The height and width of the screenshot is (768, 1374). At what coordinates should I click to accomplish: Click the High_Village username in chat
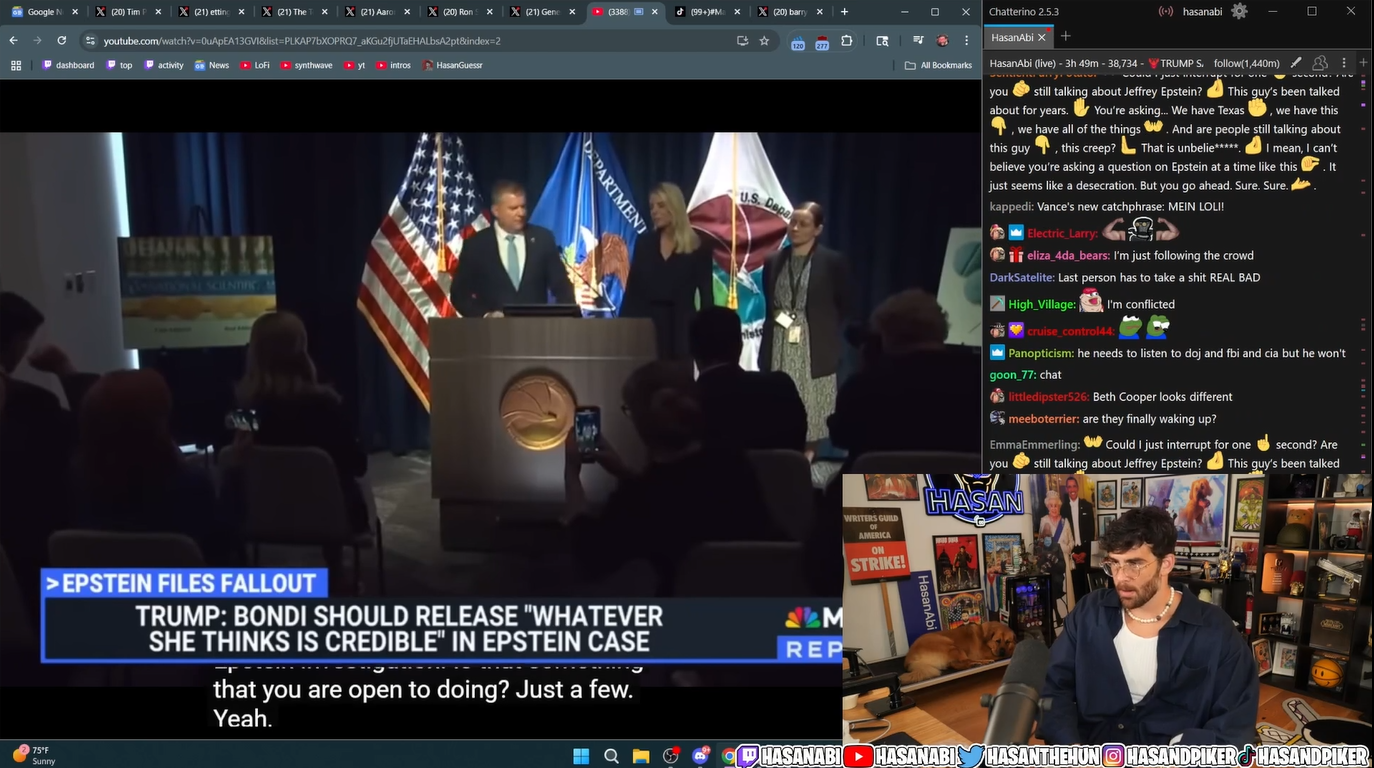tap(1042, 304)
